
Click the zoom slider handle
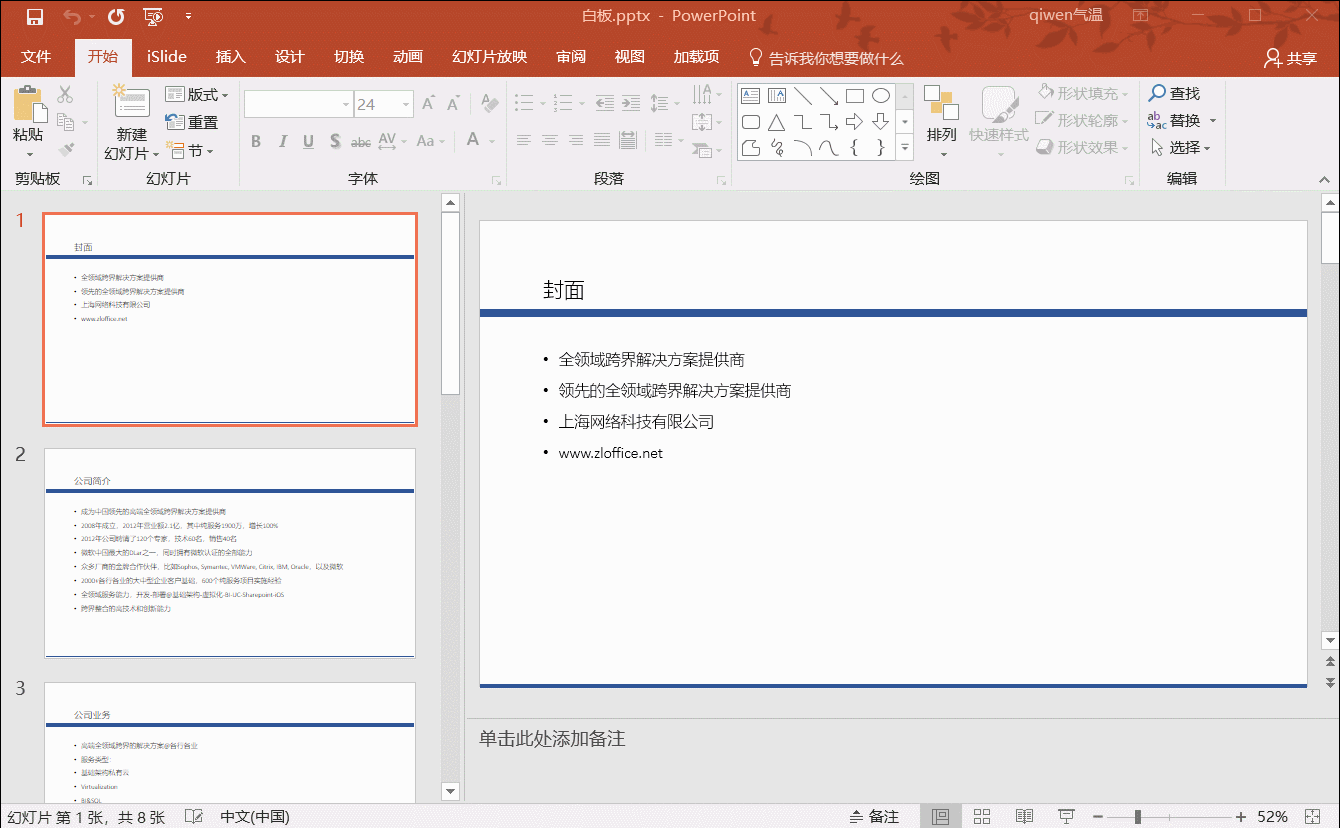pyautogui.click(x=1137, y=816)
